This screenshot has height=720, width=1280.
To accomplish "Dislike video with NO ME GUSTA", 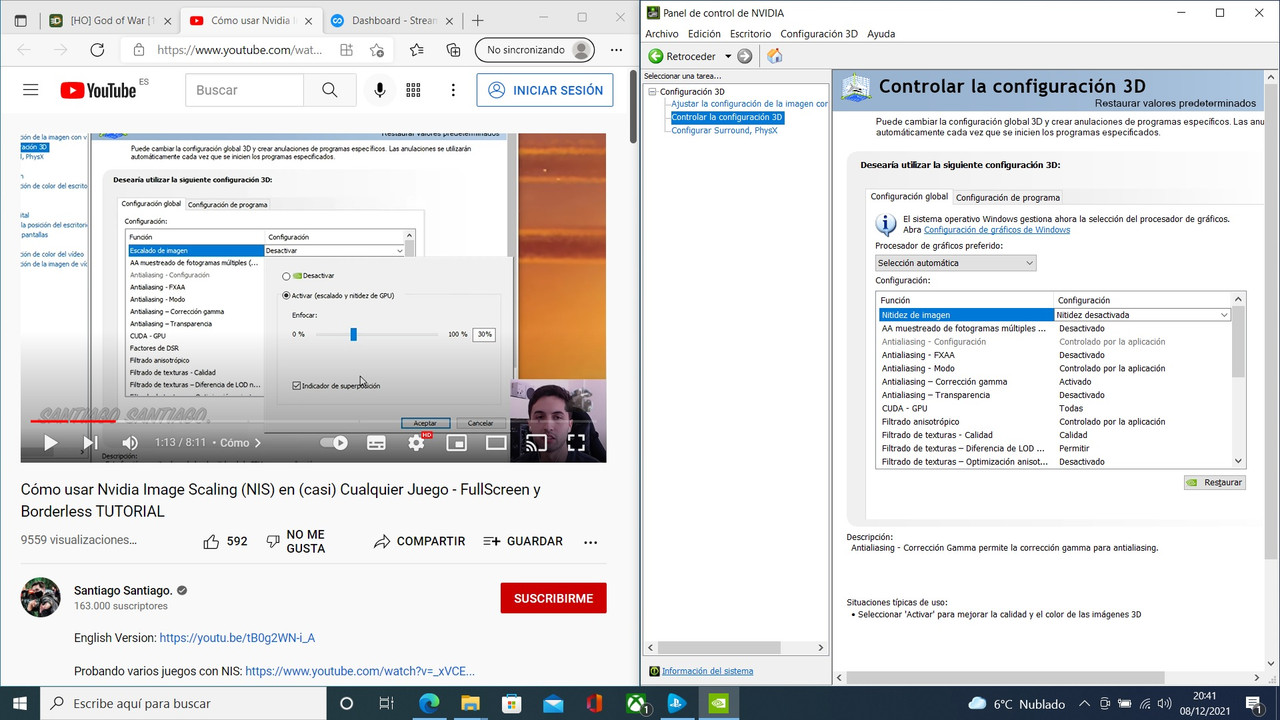I will pos(296,541).
